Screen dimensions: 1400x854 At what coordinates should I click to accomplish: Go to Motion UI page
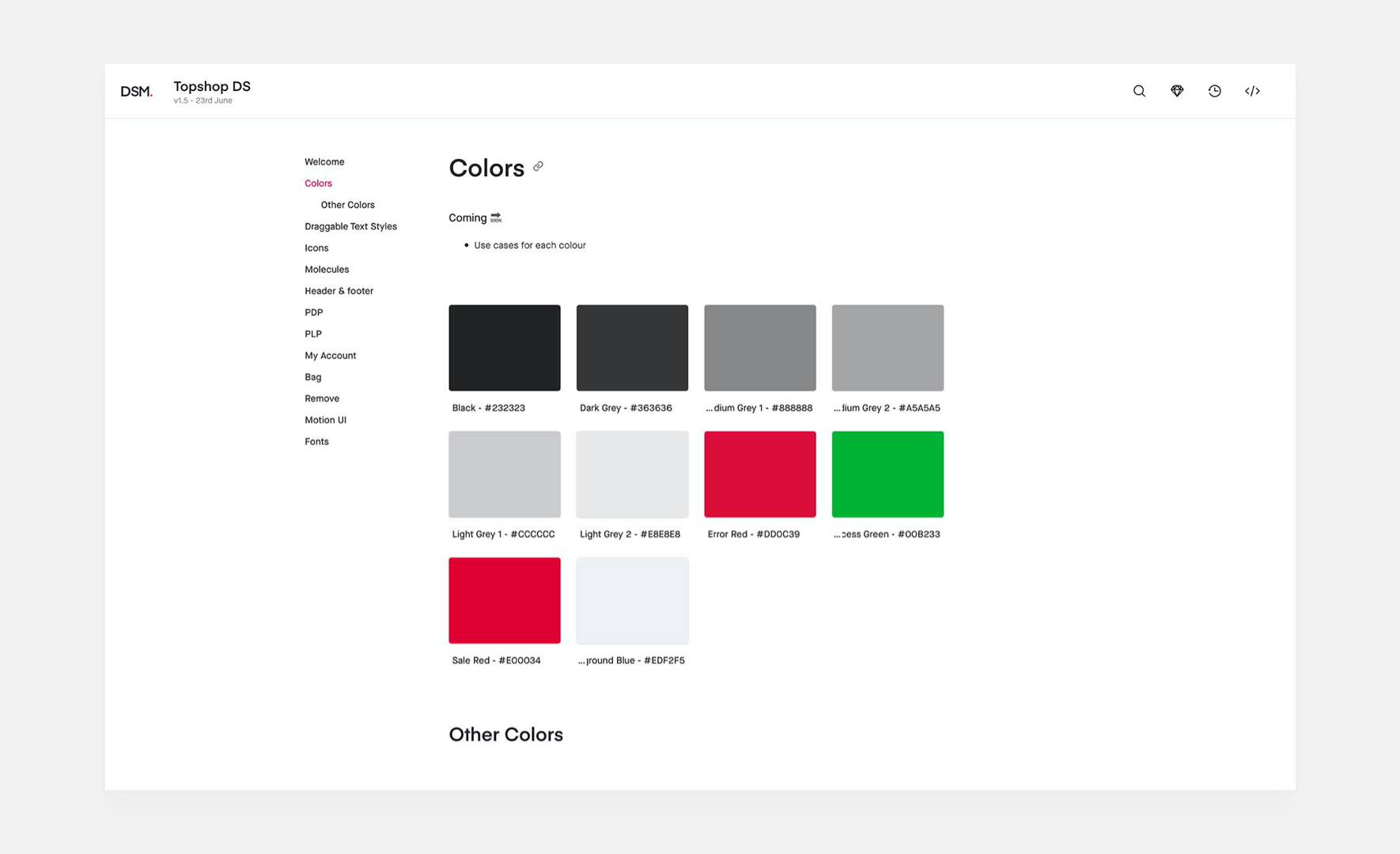point(325,420)
